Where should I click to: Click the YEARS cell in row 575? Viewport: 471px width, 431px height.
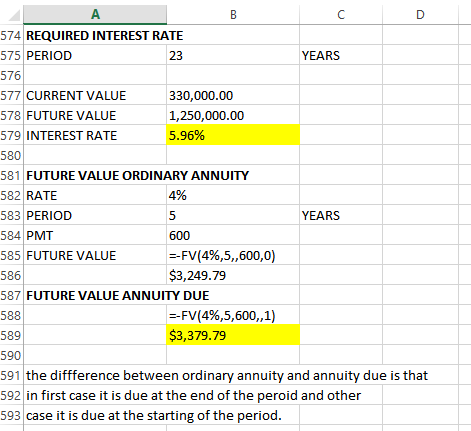coord(341,55)
